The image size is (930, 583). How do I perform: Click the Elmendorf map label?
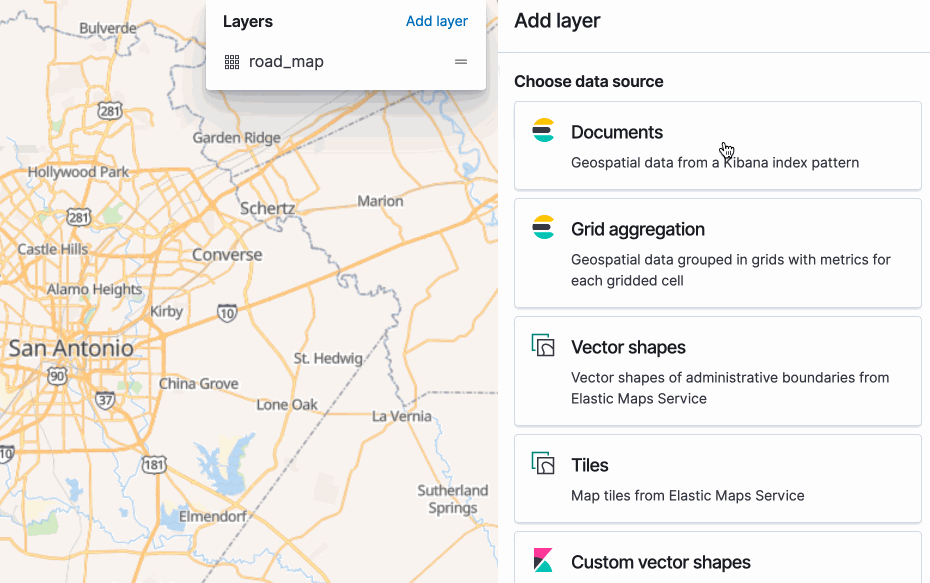pyautogui.click(x=213, y=517)
